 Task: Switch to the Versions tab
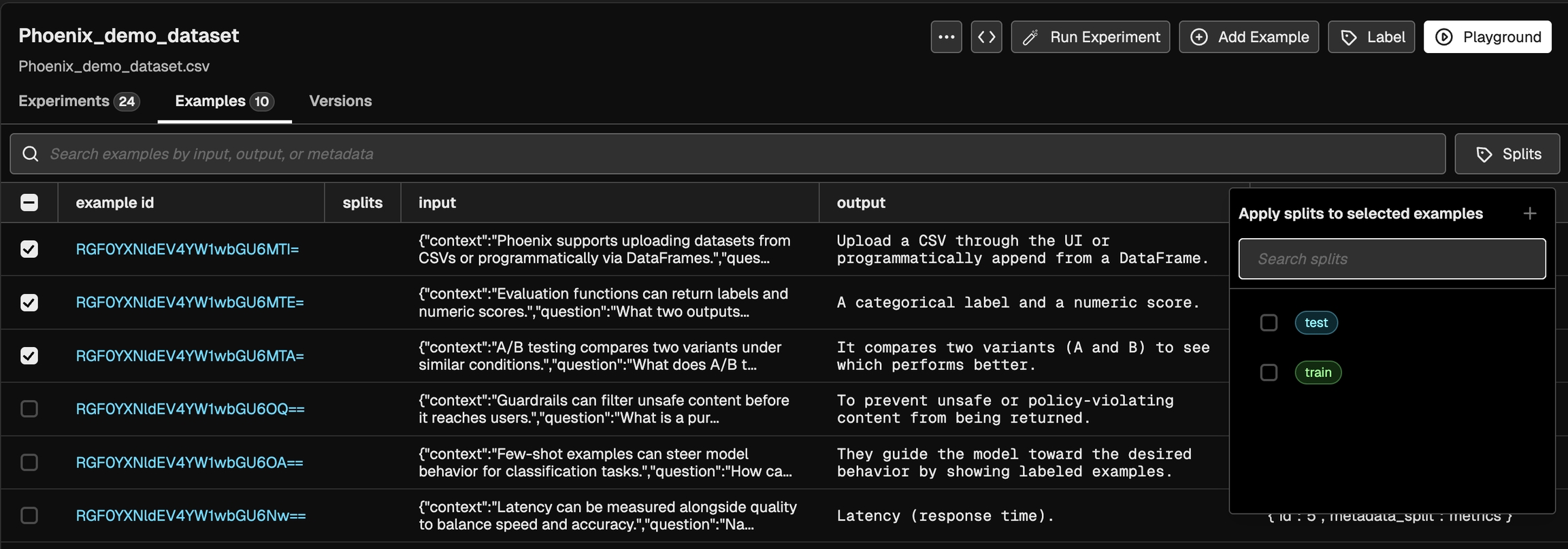point(340,101)
